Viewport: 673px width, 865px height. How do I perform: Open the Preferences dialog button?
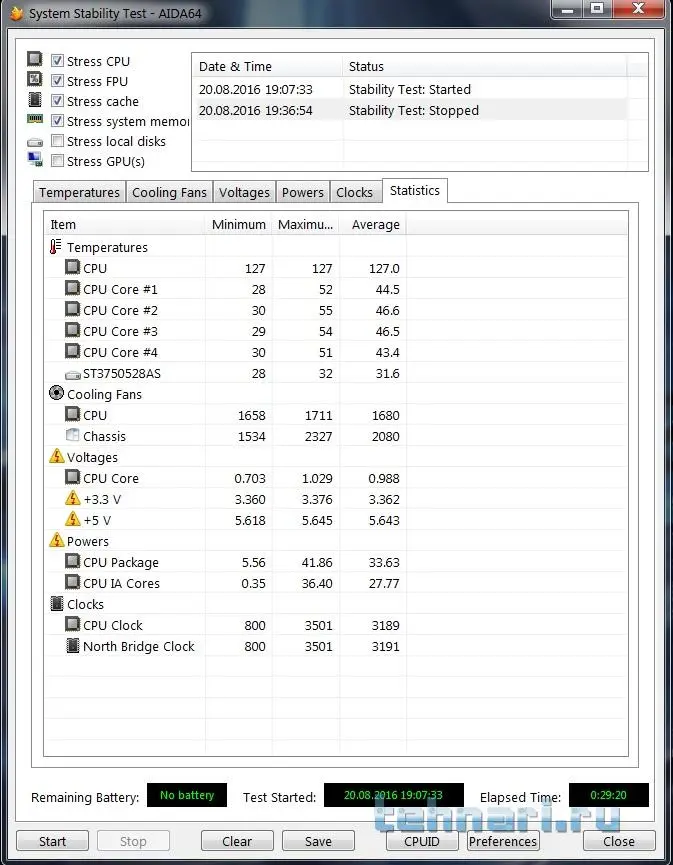(503, 841)
